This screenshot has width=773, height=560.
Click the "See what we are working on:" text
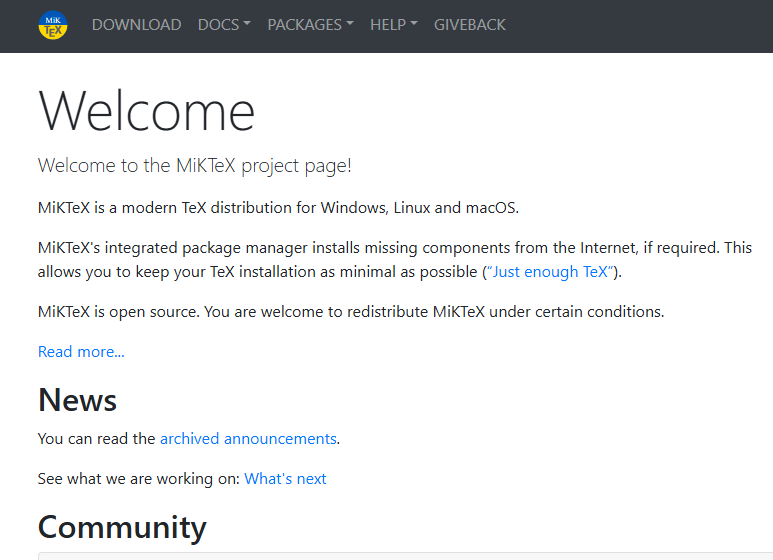(139, 479)
